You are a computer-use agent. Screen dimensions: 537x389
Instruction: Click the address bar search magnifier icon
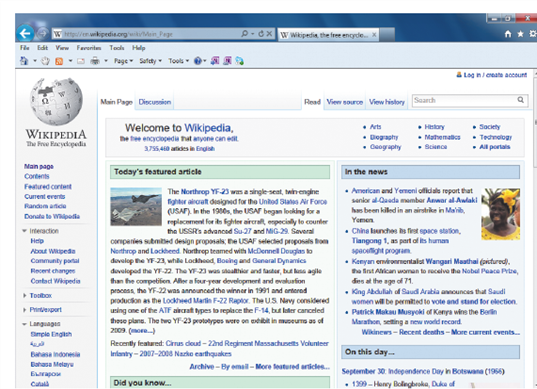[x=245, y=34]
